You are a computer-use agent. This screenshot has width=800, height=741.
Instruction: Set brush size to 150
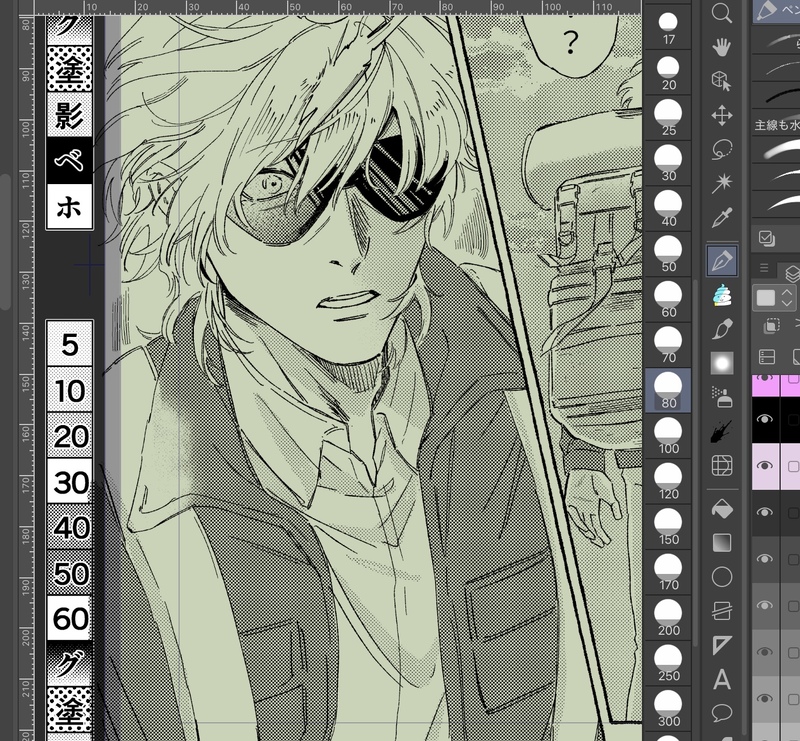[x=668, y=527]
